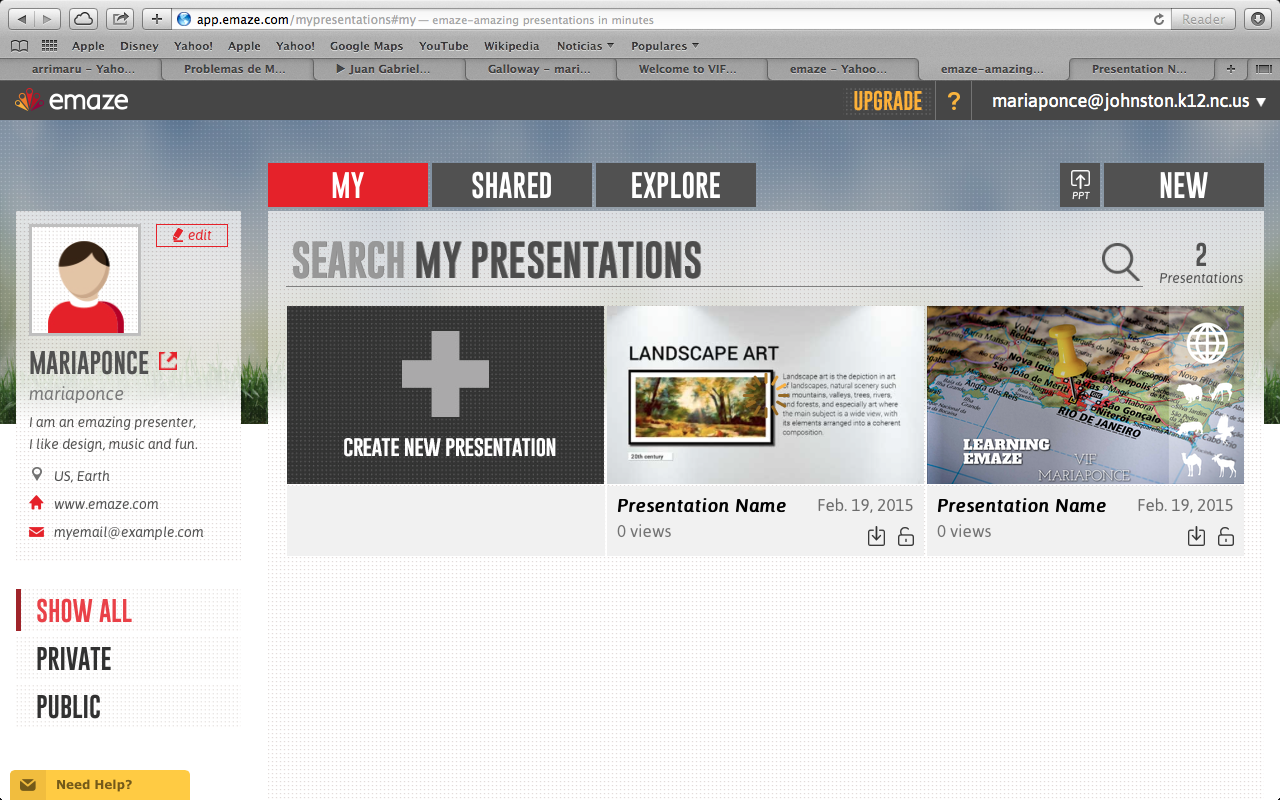1280x800 pixels.
Task: Click the Safari share icon
Action: [120, 19]
